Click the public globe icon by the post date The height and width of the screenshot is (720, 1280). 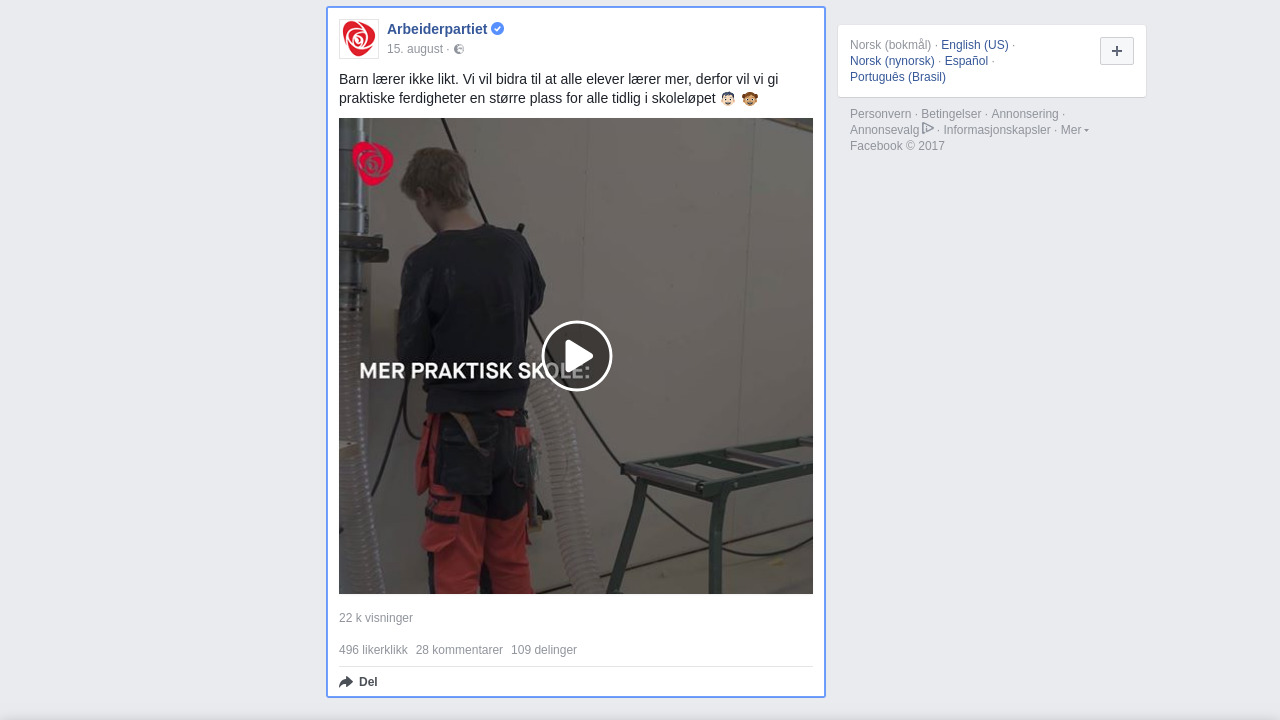tap(459, 49)
